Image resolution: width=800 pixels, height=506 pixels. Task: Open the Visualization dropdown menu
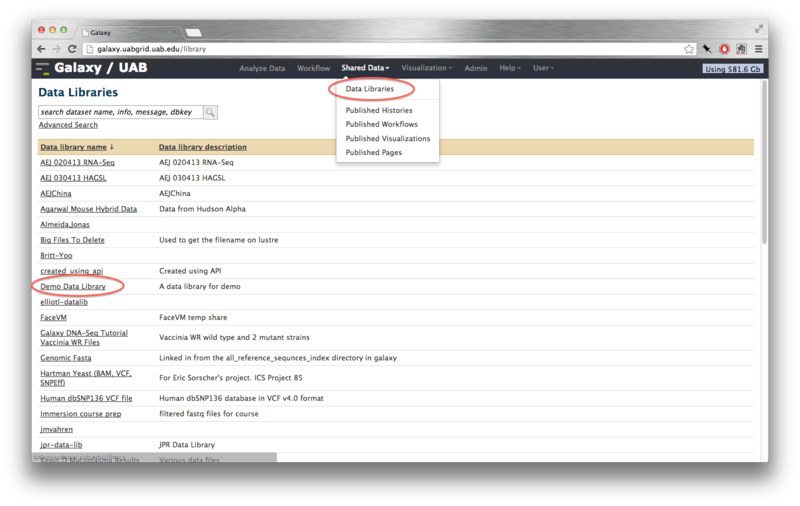(x=425, y=68)
